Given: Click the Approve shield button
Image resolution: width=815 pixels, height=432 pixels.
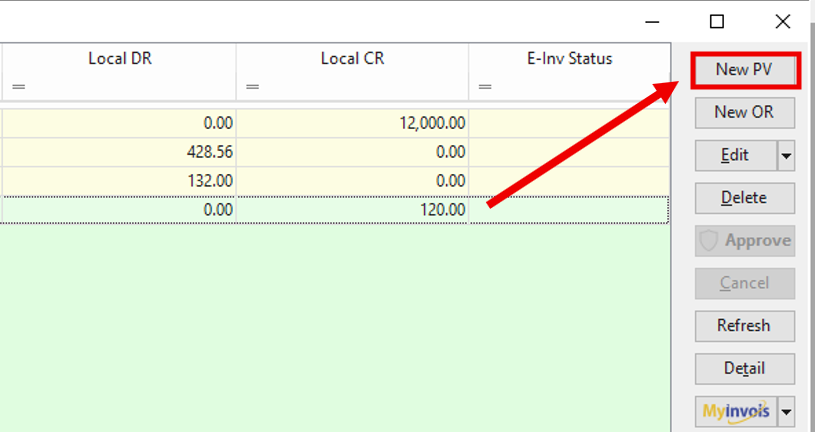Looking at the screenshot, I should [744, 241].
